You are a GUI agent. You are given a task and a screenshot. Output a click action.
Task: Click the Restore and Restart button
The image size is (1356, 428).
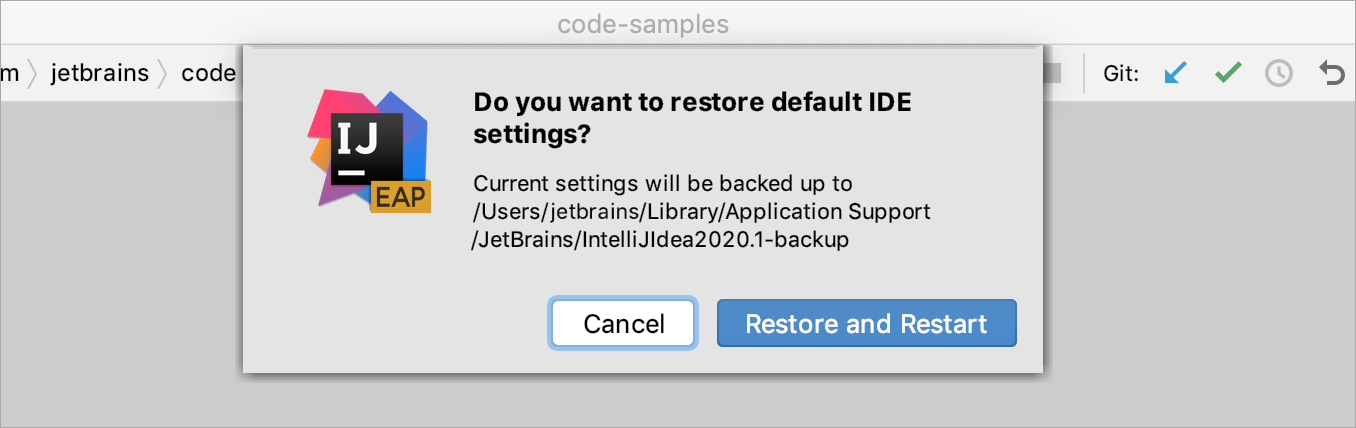(866, 323)
